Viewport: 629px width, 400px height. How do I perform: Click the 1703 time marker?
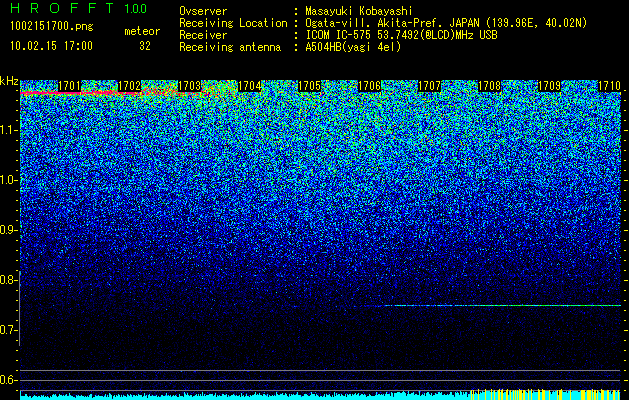189,86
